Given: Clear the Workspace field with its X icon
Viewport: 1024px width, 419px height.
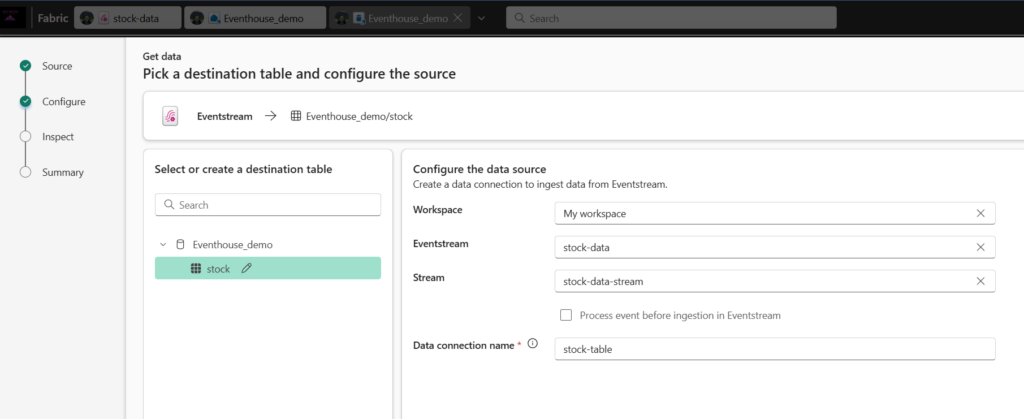Looking at the screenshot, I should 980,213.
